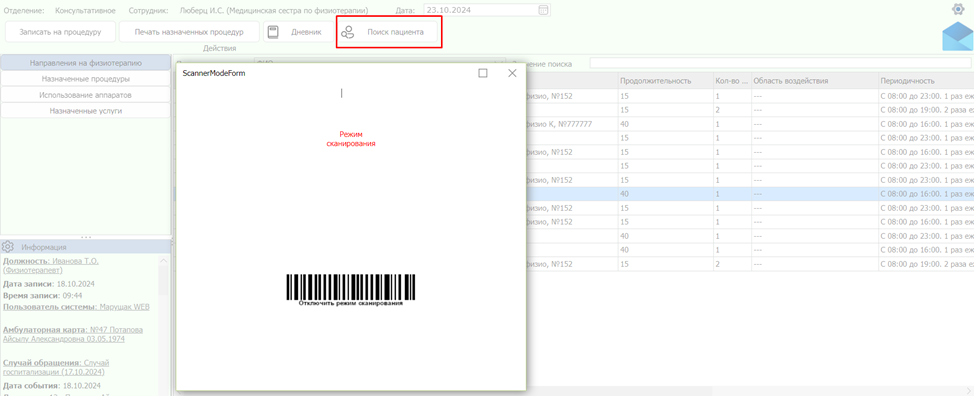Open the calendar picker in Date field
Viewport: 974px width, 396px height.
point(544,10)
